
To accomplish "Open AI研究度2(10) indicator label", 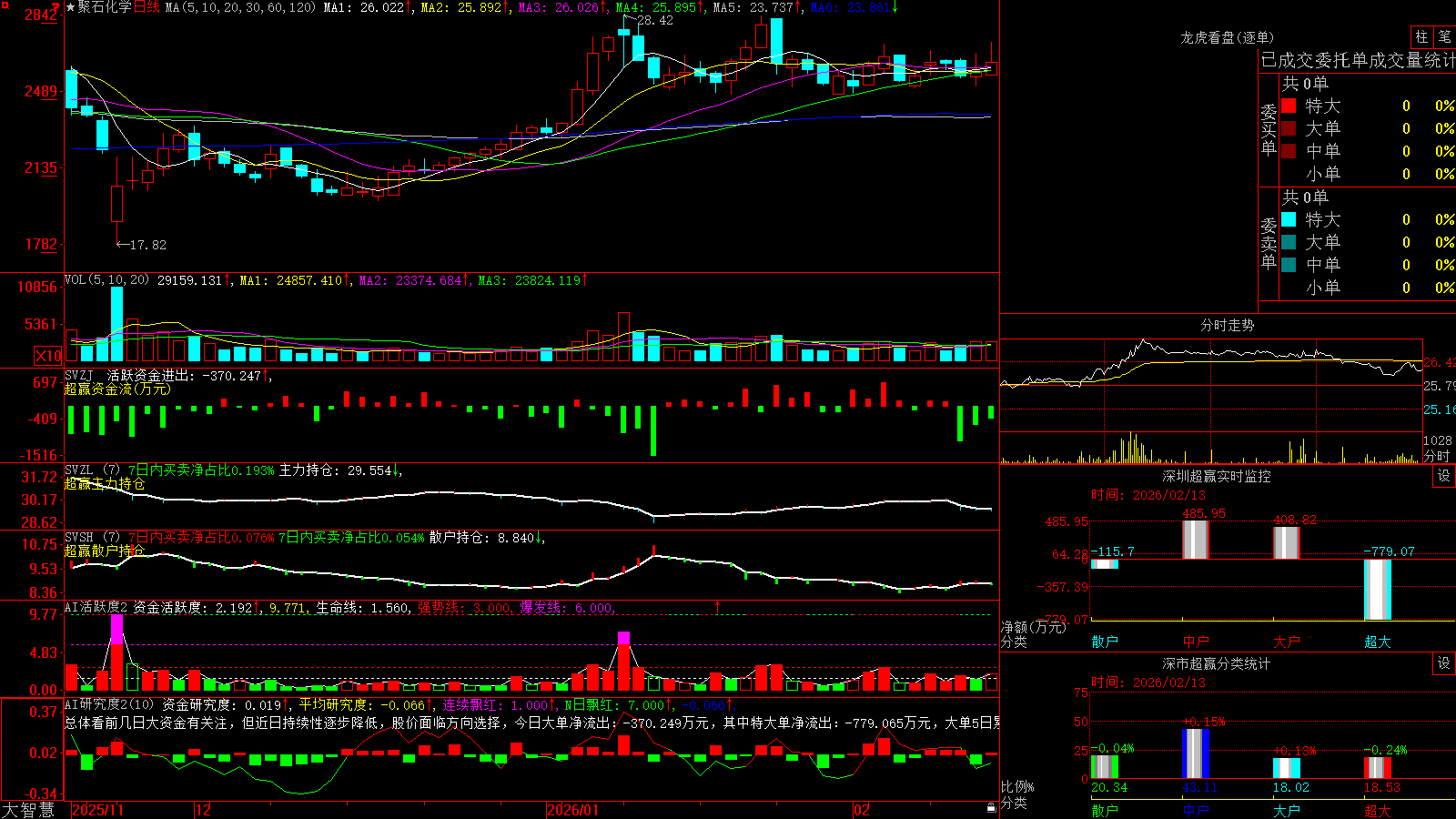I will pyautogui.click(x=109, y=704).
